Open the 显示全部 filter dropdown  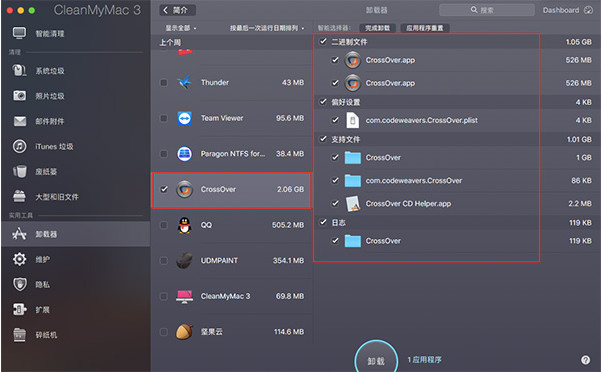[181, 28]
